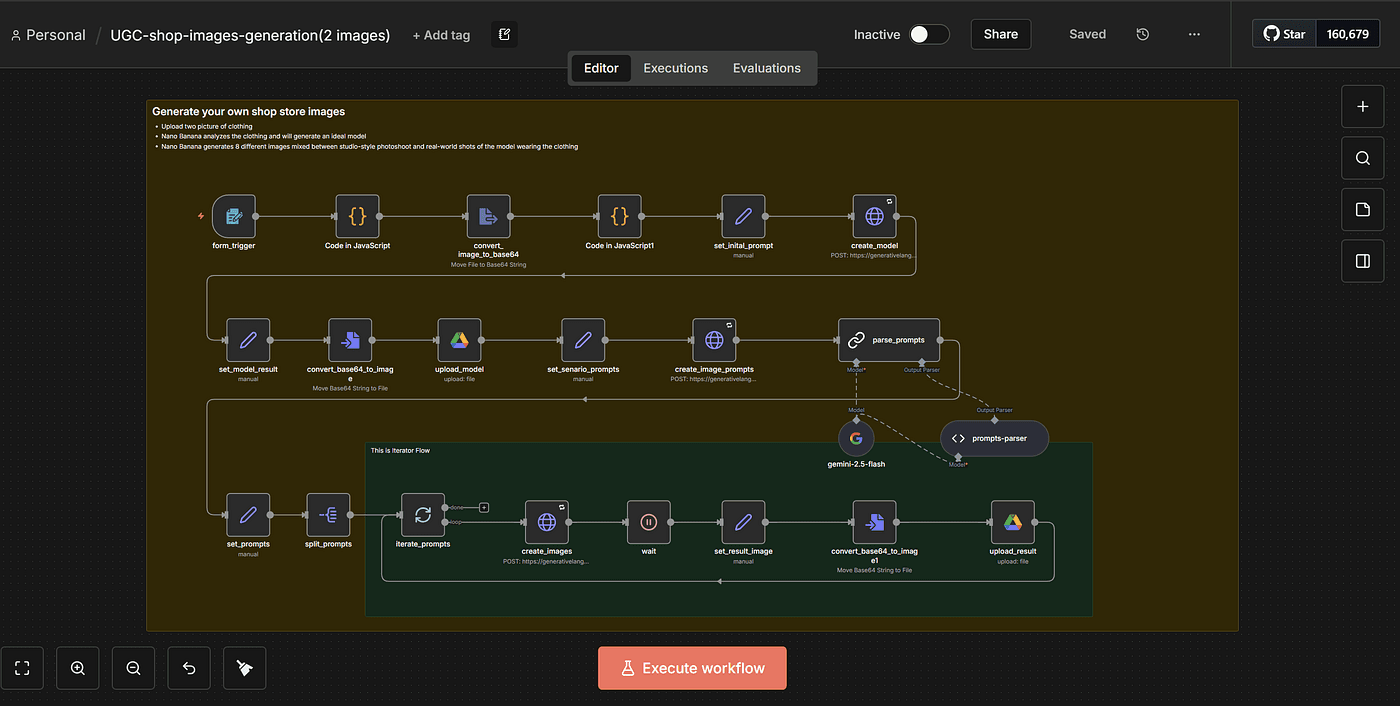Toggle the workflow Inactive switch

pos(928,34)
